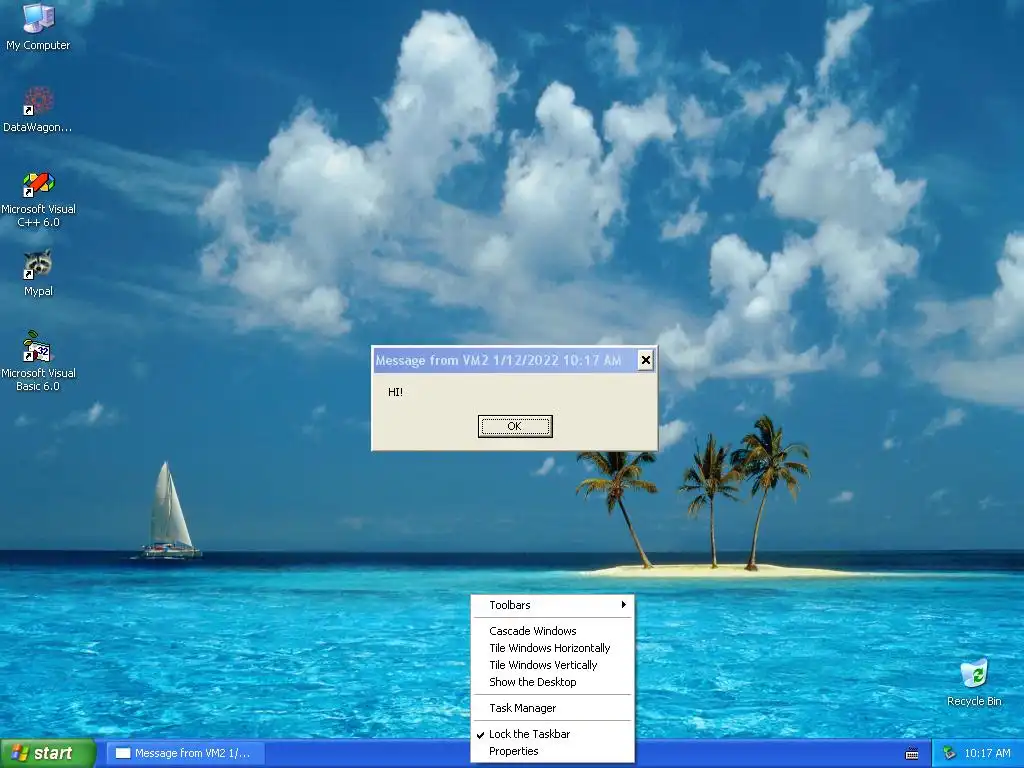This screenshot has height=768, width=1024.
Task: Open Task Manager from context menu
Action: pyautogui.click(x=552, y=708)
